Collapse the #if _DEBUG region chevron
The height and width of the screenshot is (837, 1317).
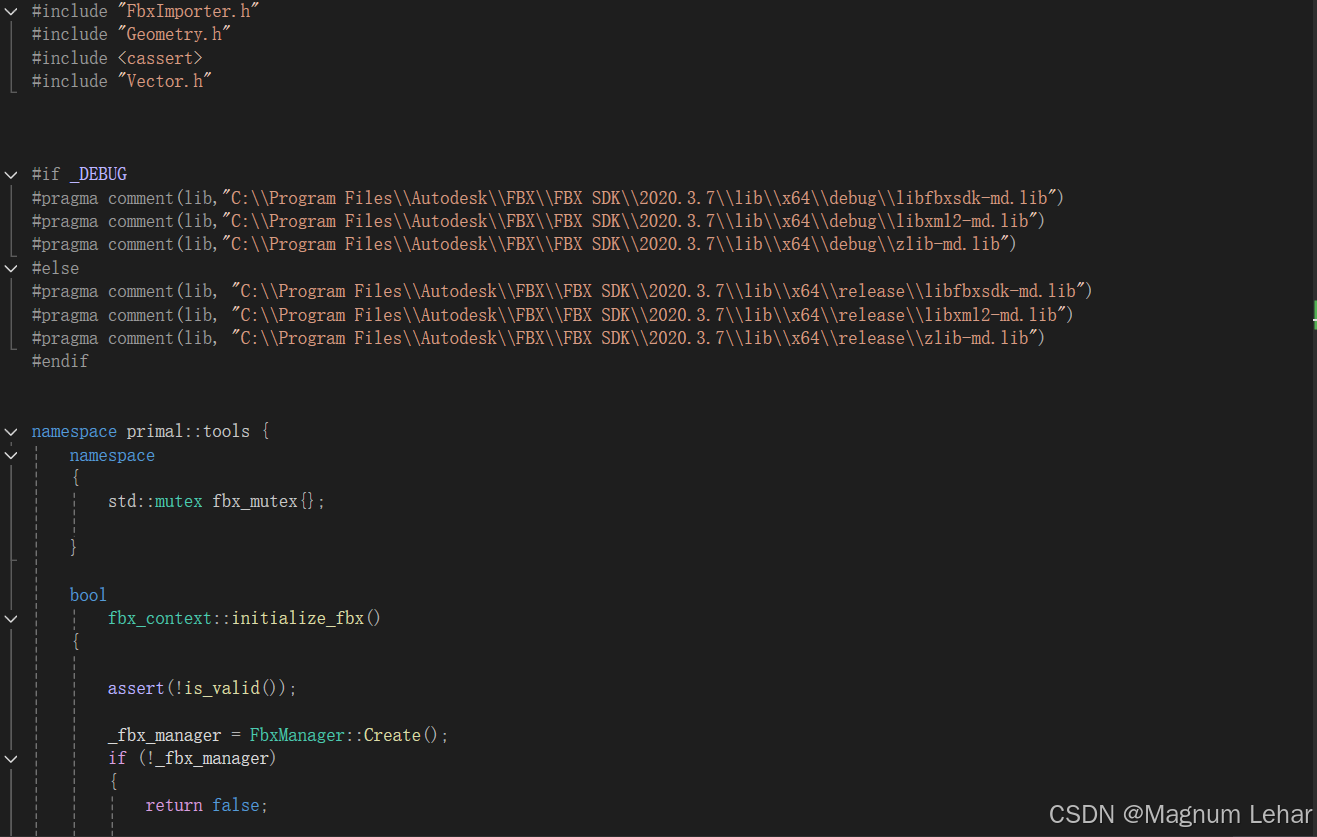10,175
